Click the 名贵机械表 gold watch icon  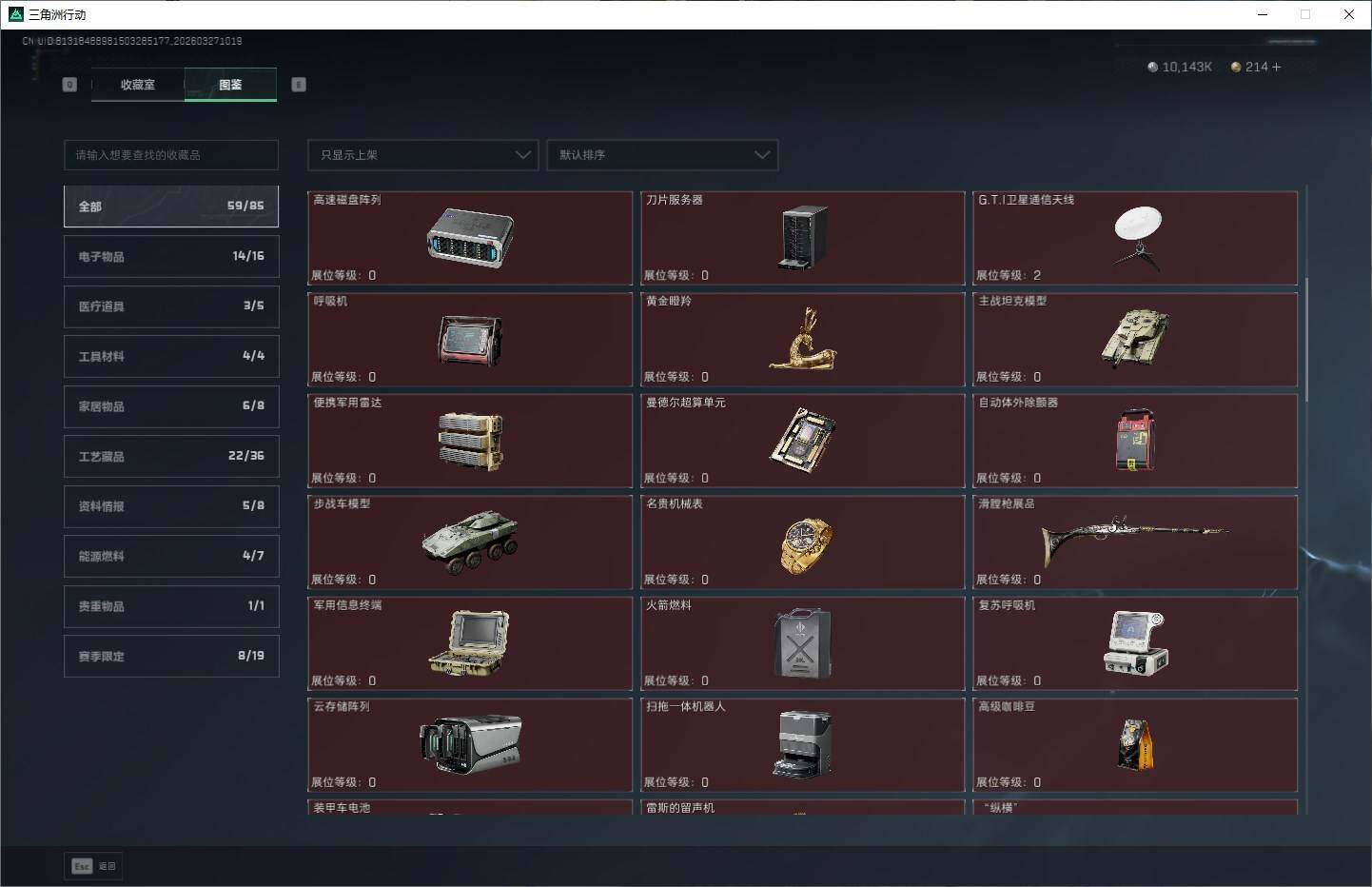805,544
